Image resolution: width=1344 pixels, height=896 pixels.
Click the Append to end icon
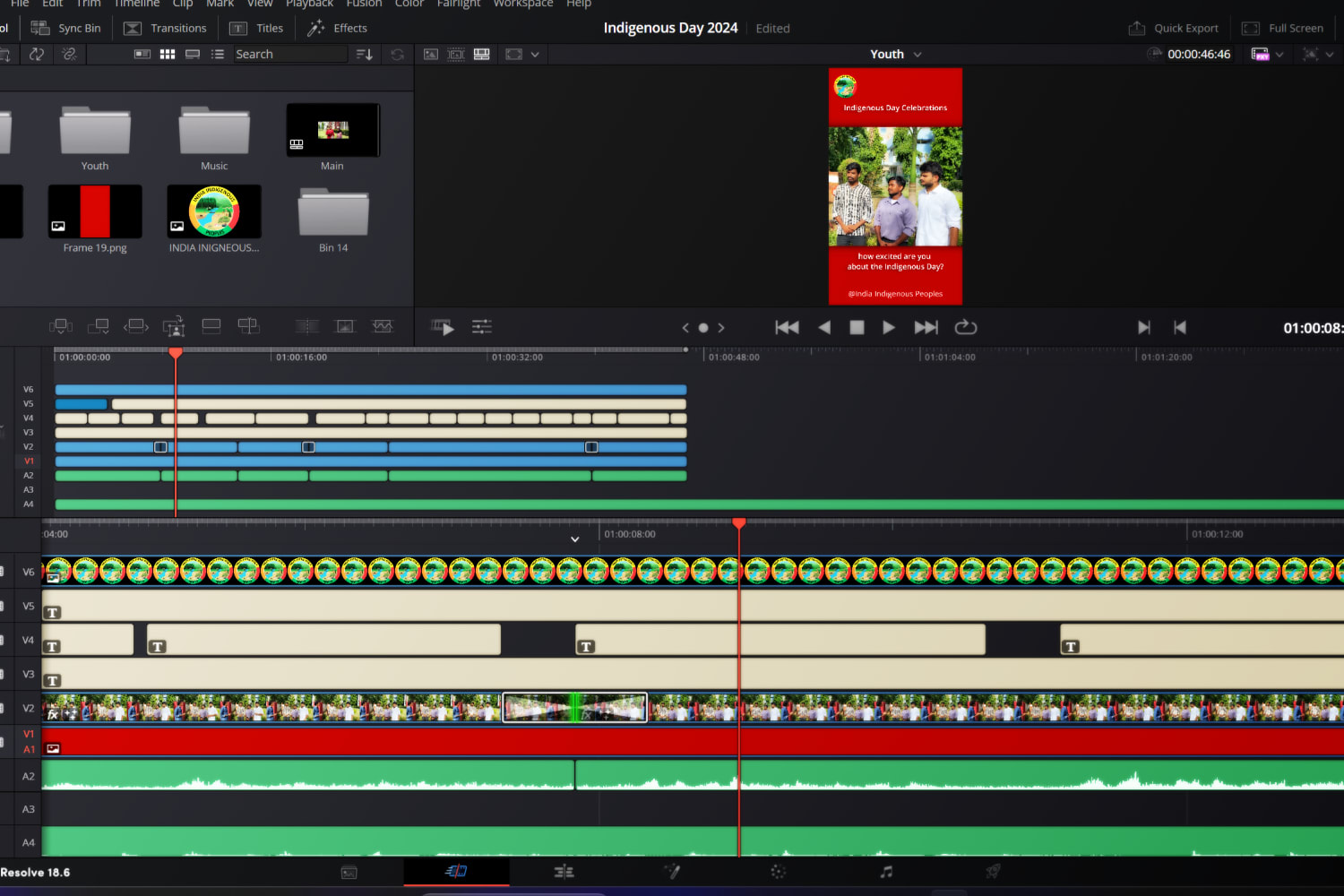(x=99, y=327)
